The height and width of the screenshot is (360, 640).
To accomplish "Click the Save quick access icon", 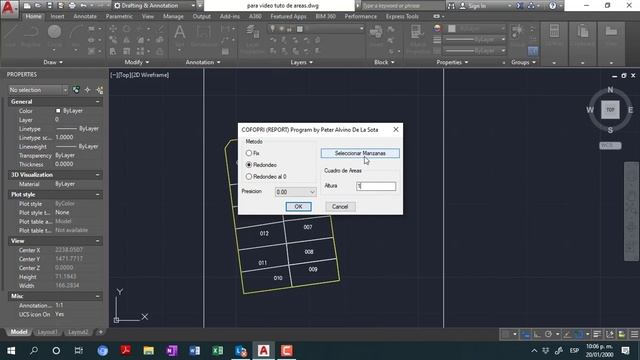I will 49,6.
